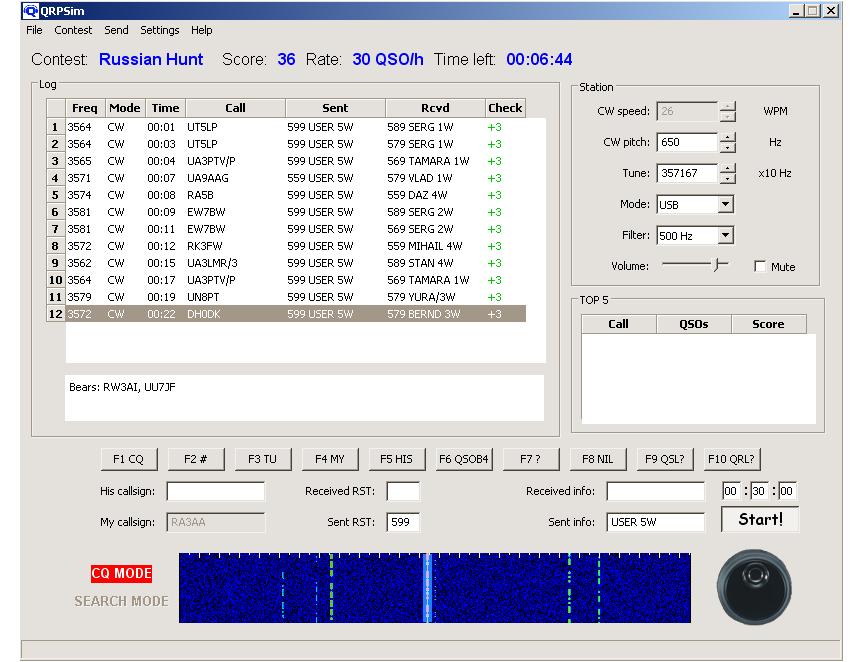863x662 pixels.
Task: Select log row 9 UA3LMR/3
Action: point(286,263)
